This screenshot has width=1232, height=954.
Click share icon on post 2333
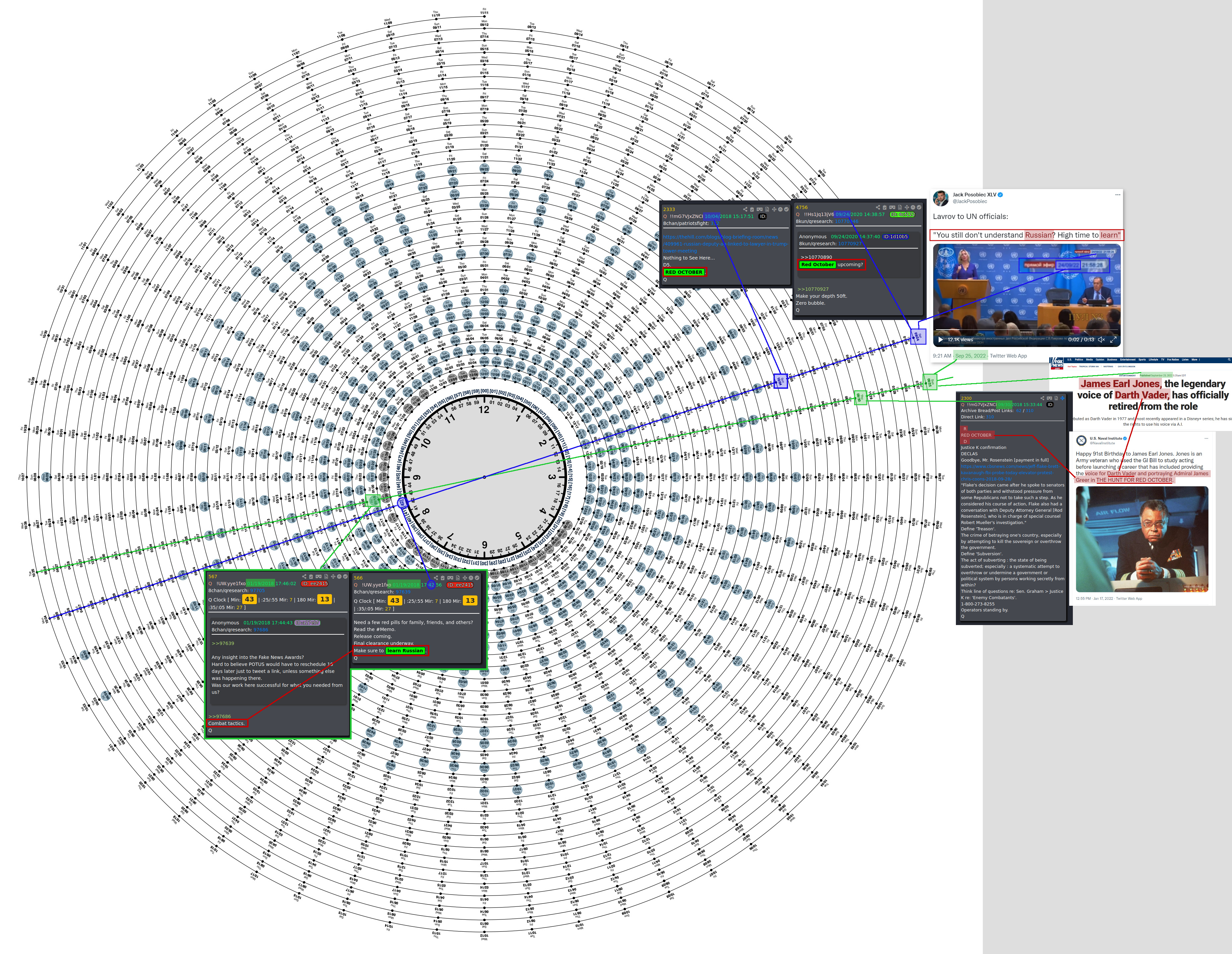pyautogui.click(x=745, y=209)
